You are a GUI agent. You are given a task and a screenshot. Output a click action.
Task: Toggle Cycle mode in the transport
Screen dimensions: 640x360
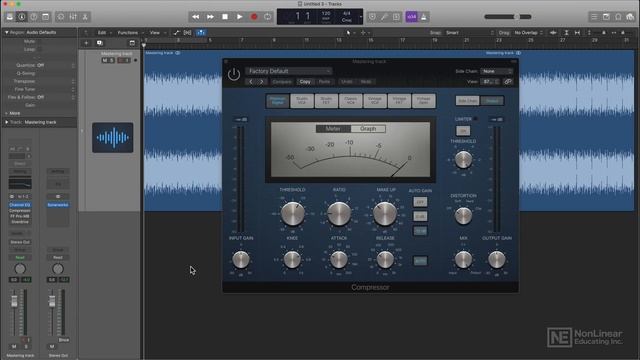(x=268, y=17)
